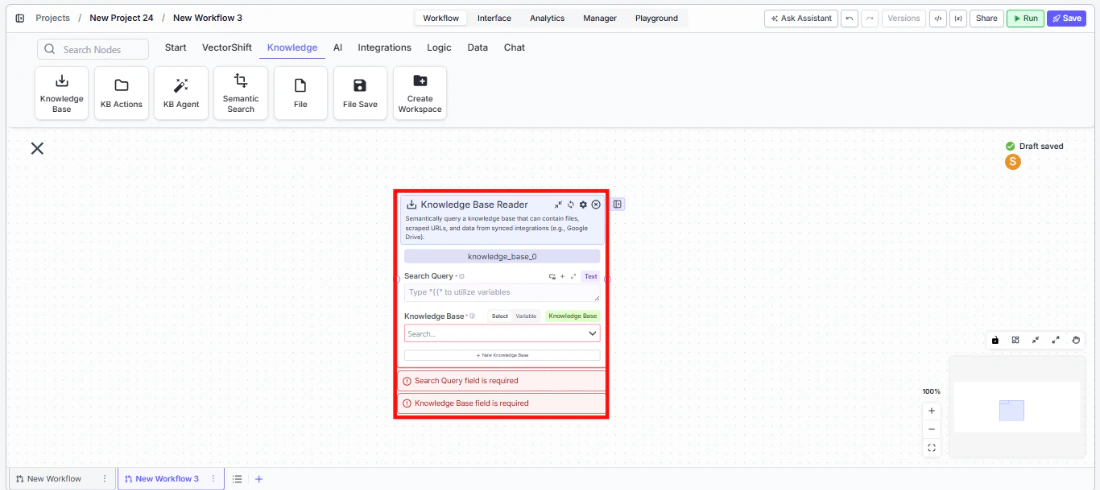This screenshot has width=1100, height=490.
Task: Zoom out with the minus button
Action: [x=932, y=429]
